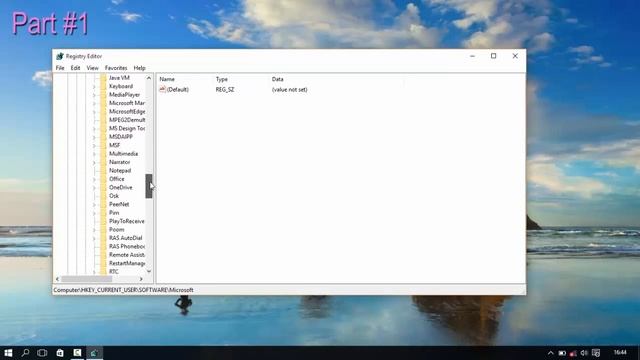Click the Data column header
Viewport: 640px width, 360px height.
coord(278,79)
